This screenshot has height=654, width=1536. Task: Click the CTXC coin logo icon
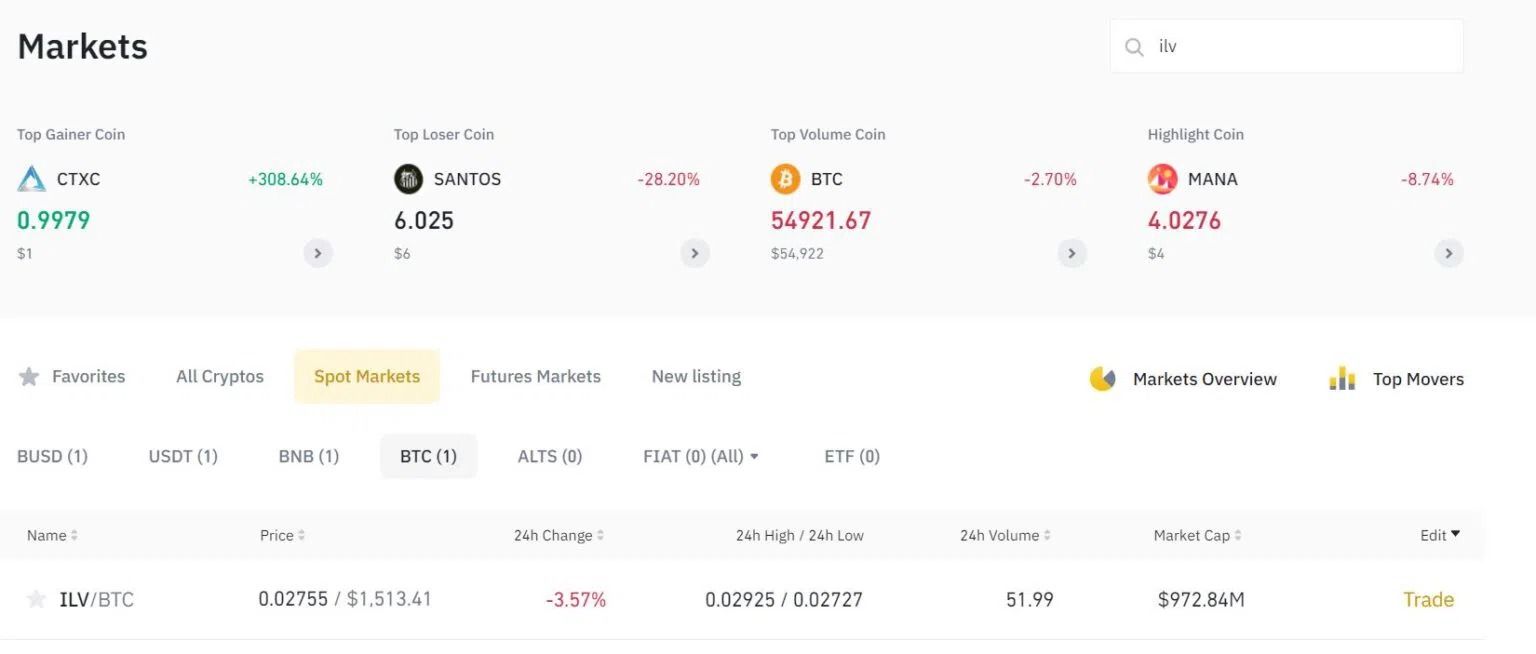32,179
